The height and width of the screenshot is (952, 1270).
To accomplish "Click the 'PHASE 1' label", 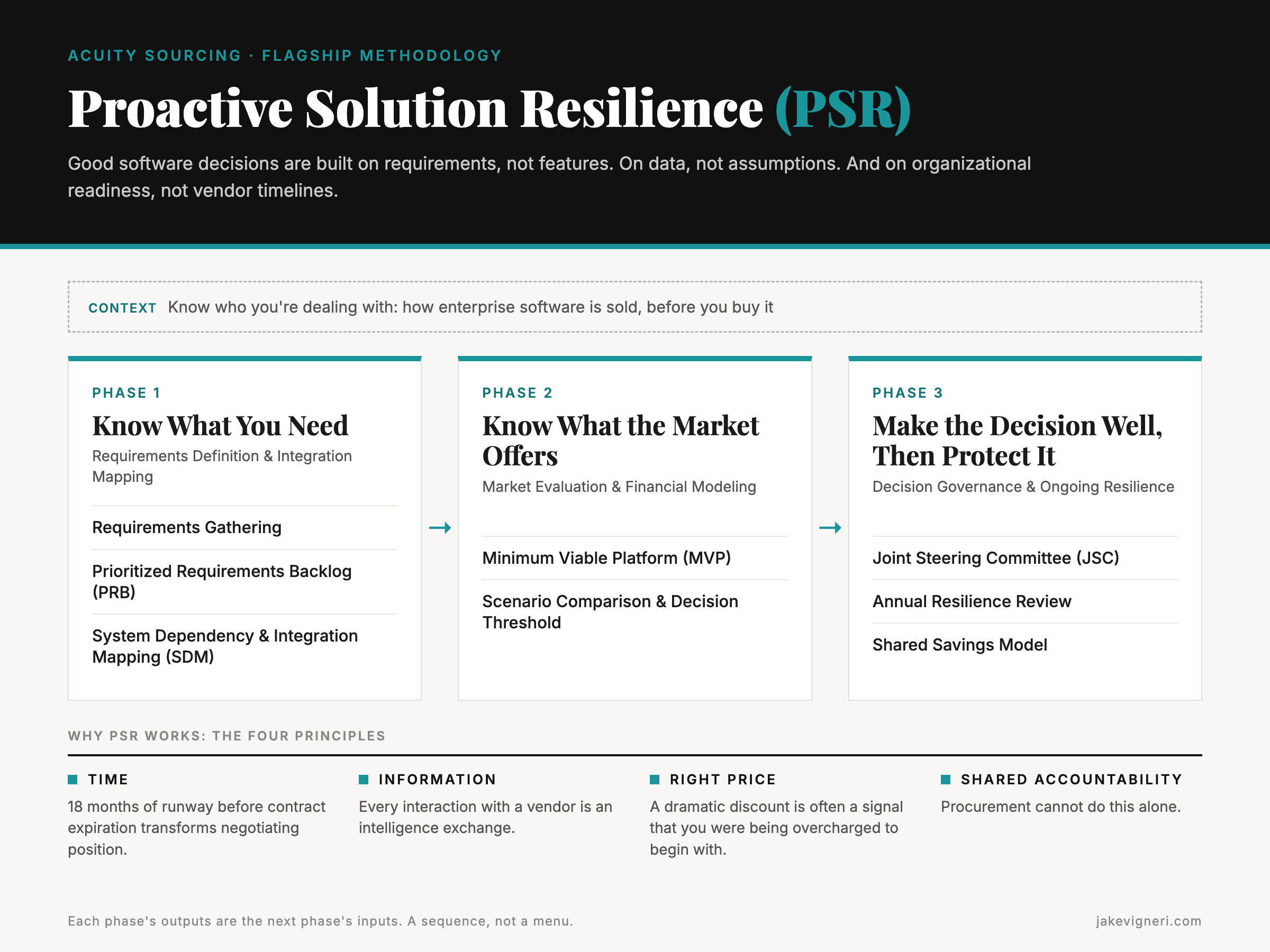I will pyautogui.click(x=126, y=393).
